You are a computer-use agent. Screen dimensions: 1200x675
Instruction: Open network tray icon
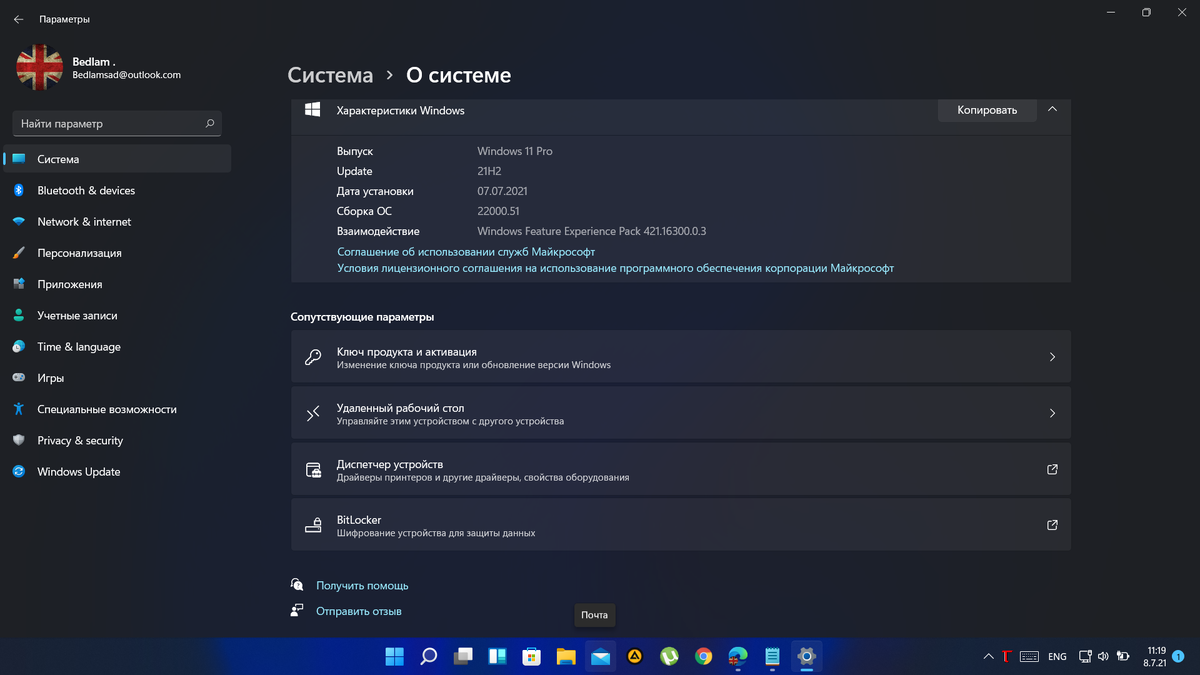[x=1085, y=657]
